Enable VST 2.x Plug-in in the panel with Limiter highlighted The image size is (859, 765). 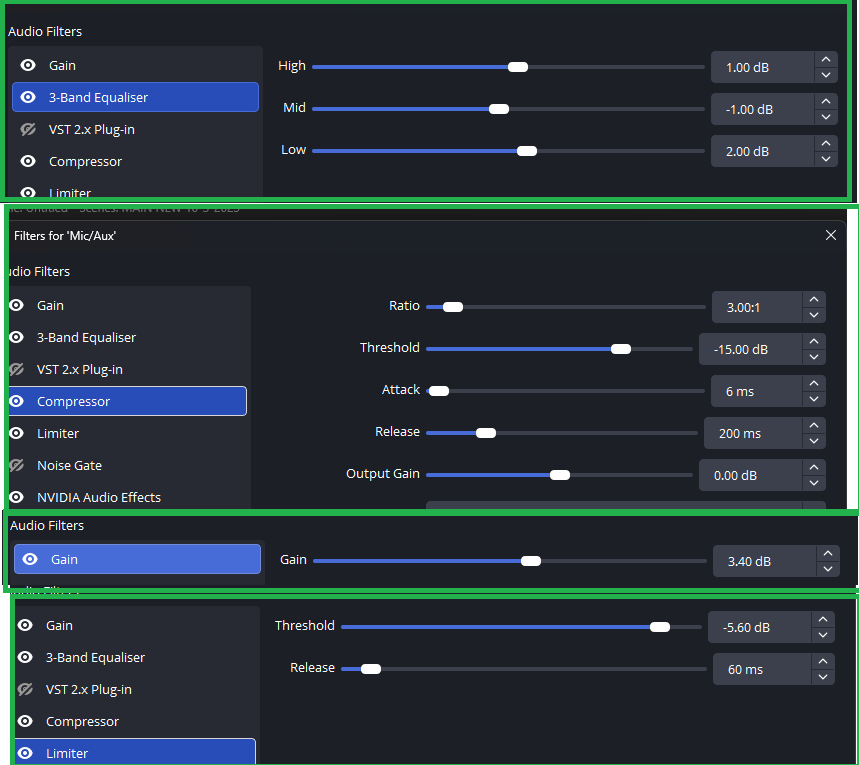pos(25,689)
